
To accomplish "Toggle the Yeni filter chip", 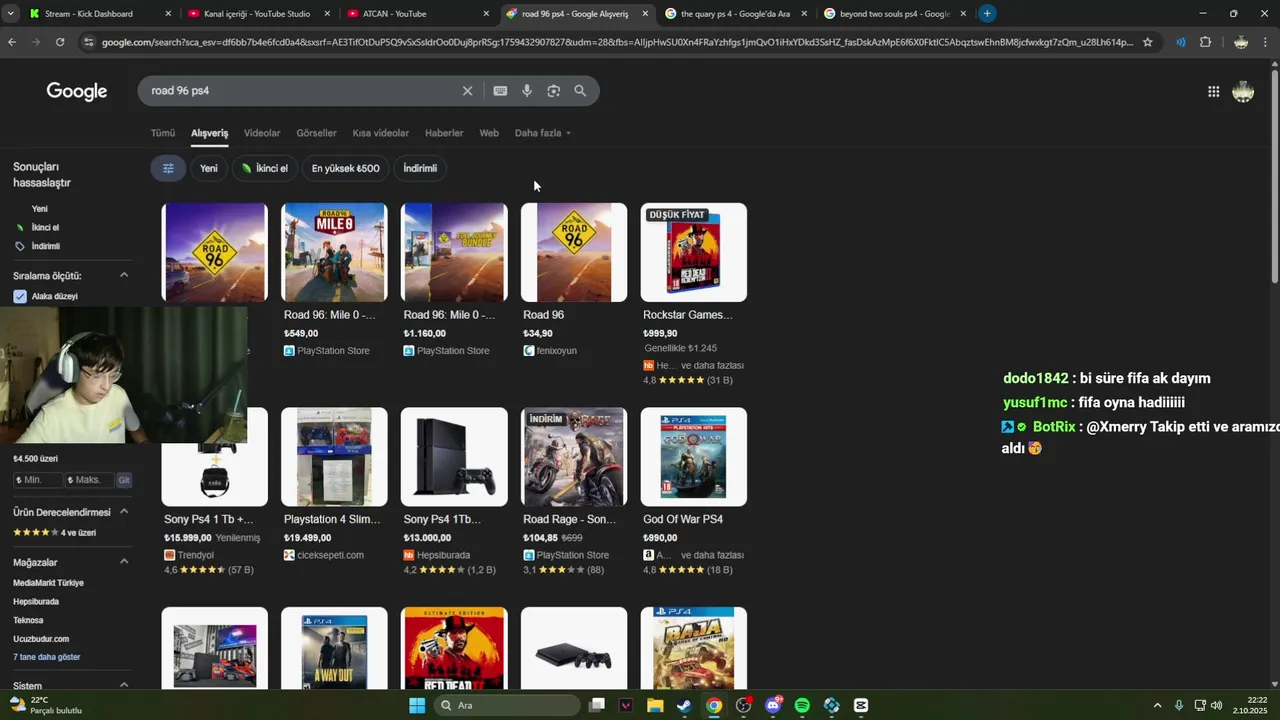I will 208,168.
